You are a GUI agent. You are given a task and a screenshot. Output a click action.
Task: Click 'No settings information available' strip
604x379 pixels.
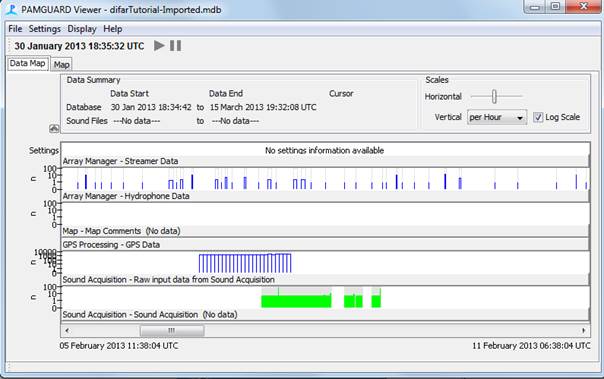click(x=324, y=150)
